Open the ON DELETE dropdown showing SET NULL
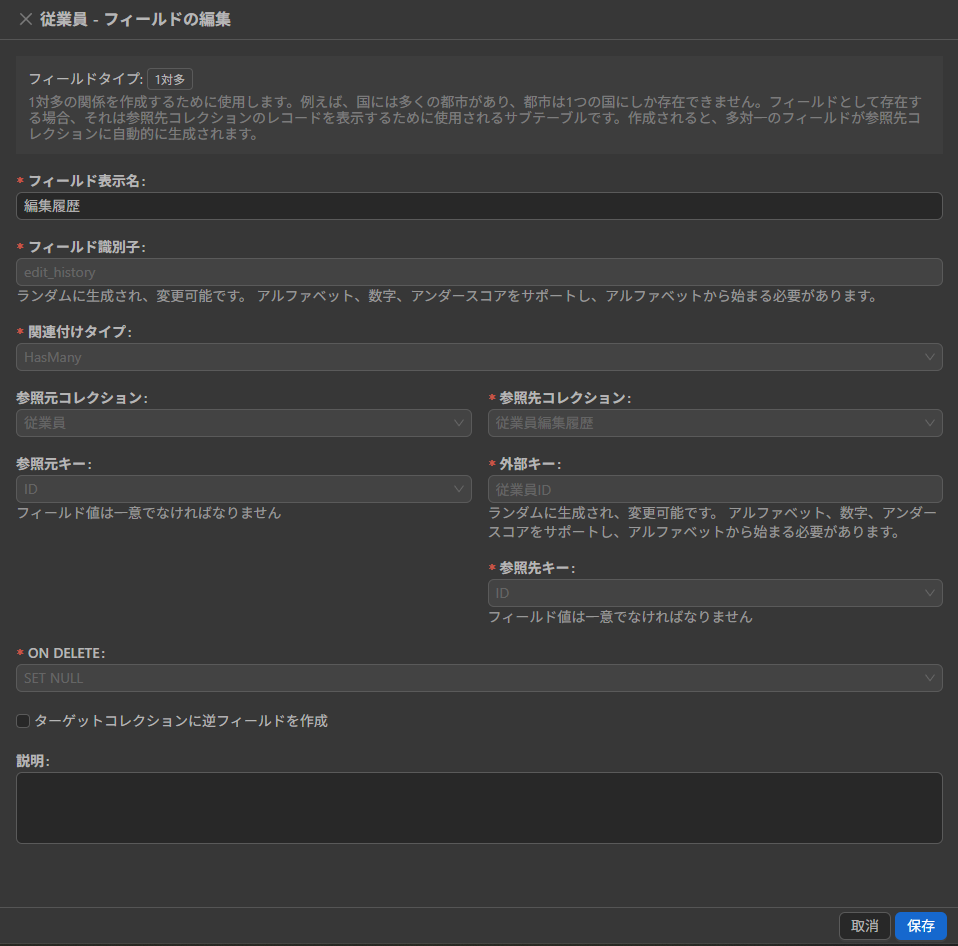The width and height of the screenshot is (958, 946). click(x=479, y=678)
